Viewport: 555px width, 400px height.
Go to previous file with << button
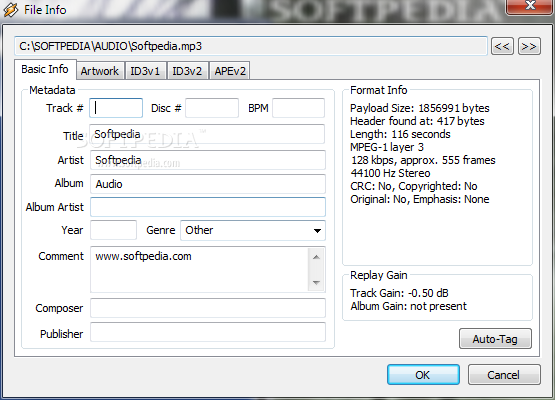(502, 46)
